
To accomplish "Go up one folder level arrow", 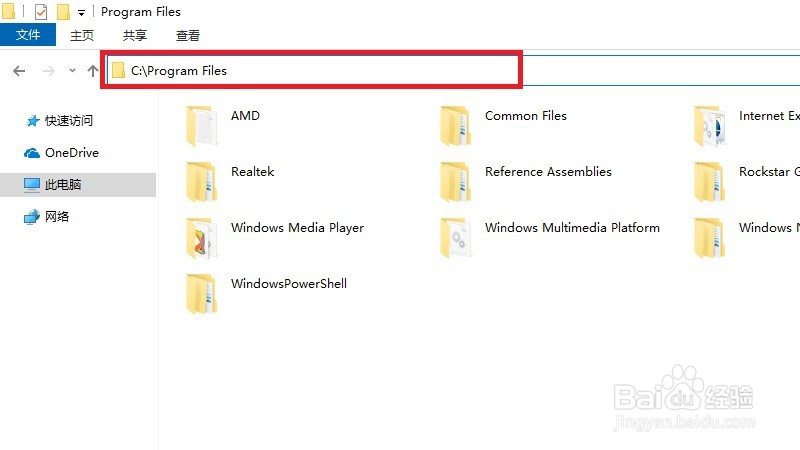I will click(x=92, y=70).
